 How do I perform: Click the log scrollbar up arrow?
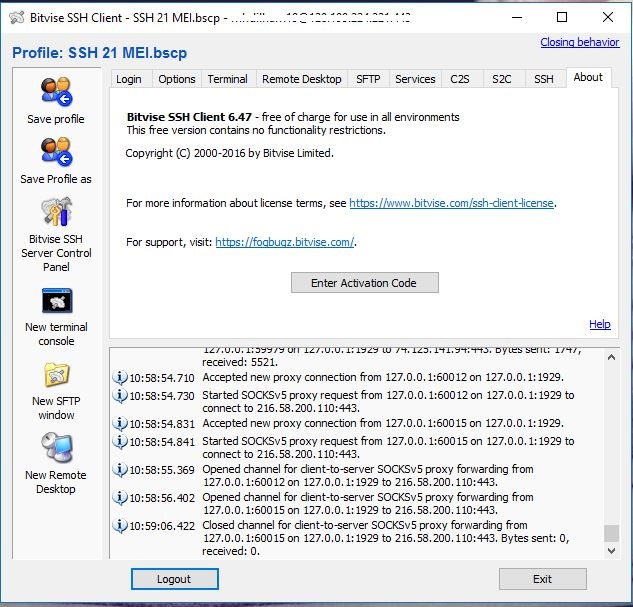coord(611,357)
